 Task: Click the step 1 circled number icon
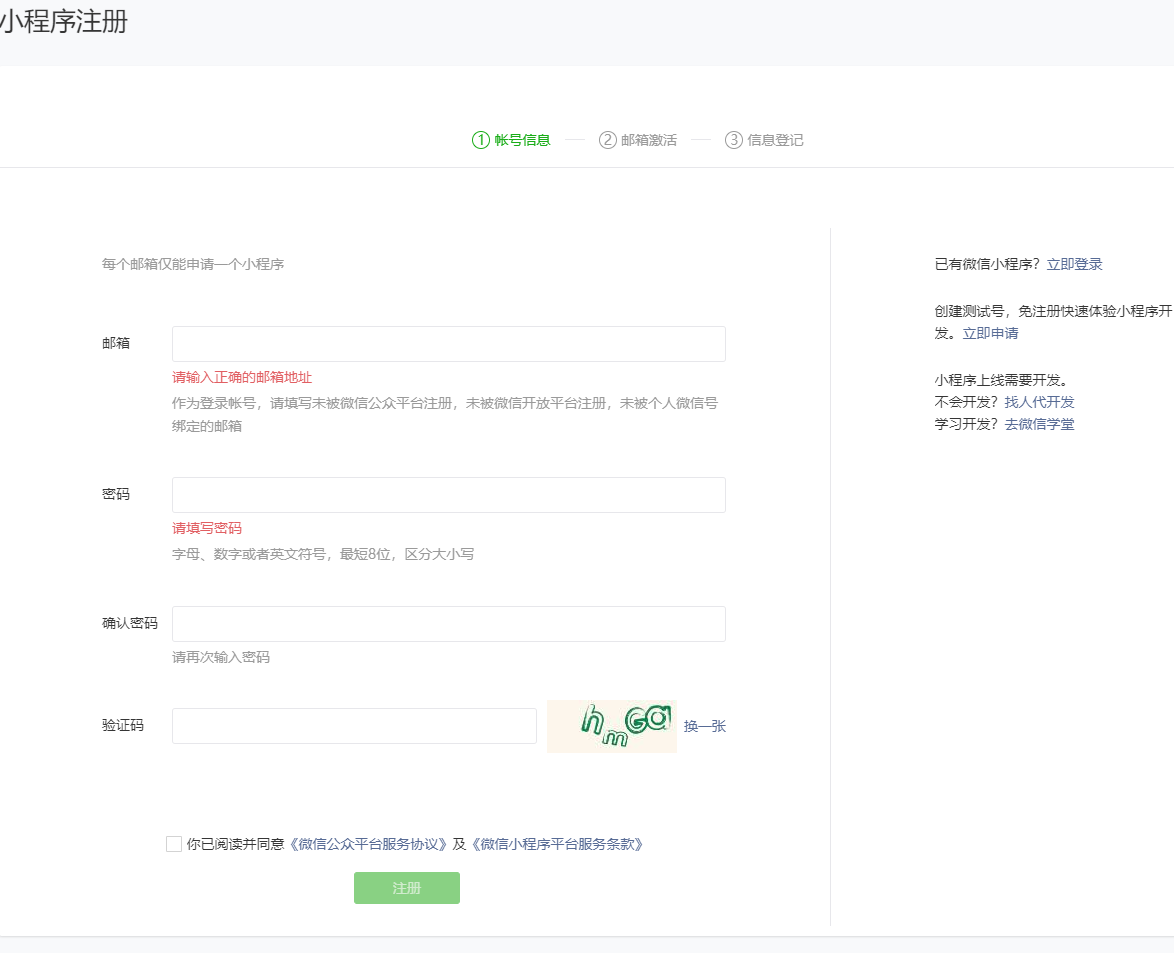480,140
